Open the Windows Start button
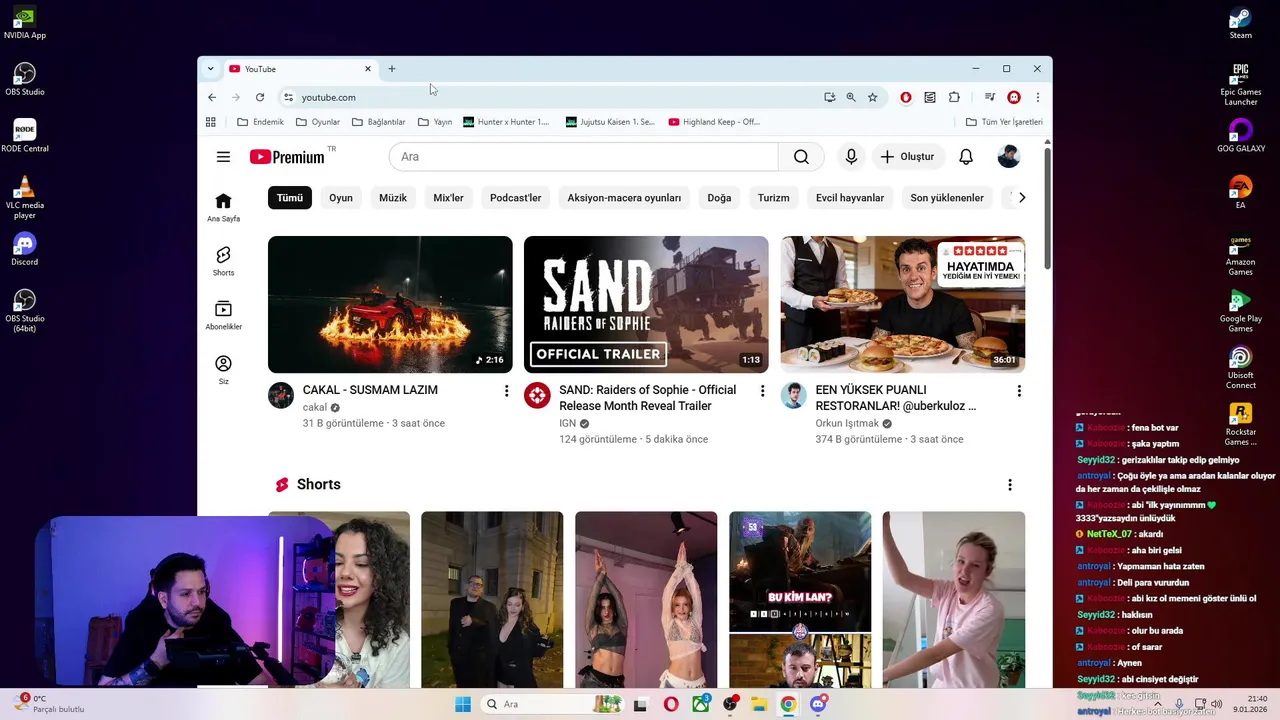Image resolution: width=1280 pixels, height=720 pixels. pos(463,704)
